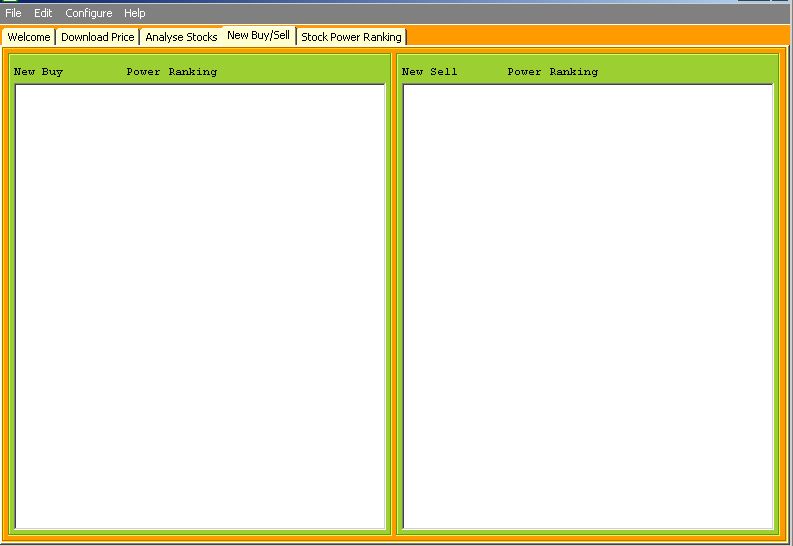This screenshot has width=793, height=546.
Task: Open the Help menu
Action: point(134,13)
